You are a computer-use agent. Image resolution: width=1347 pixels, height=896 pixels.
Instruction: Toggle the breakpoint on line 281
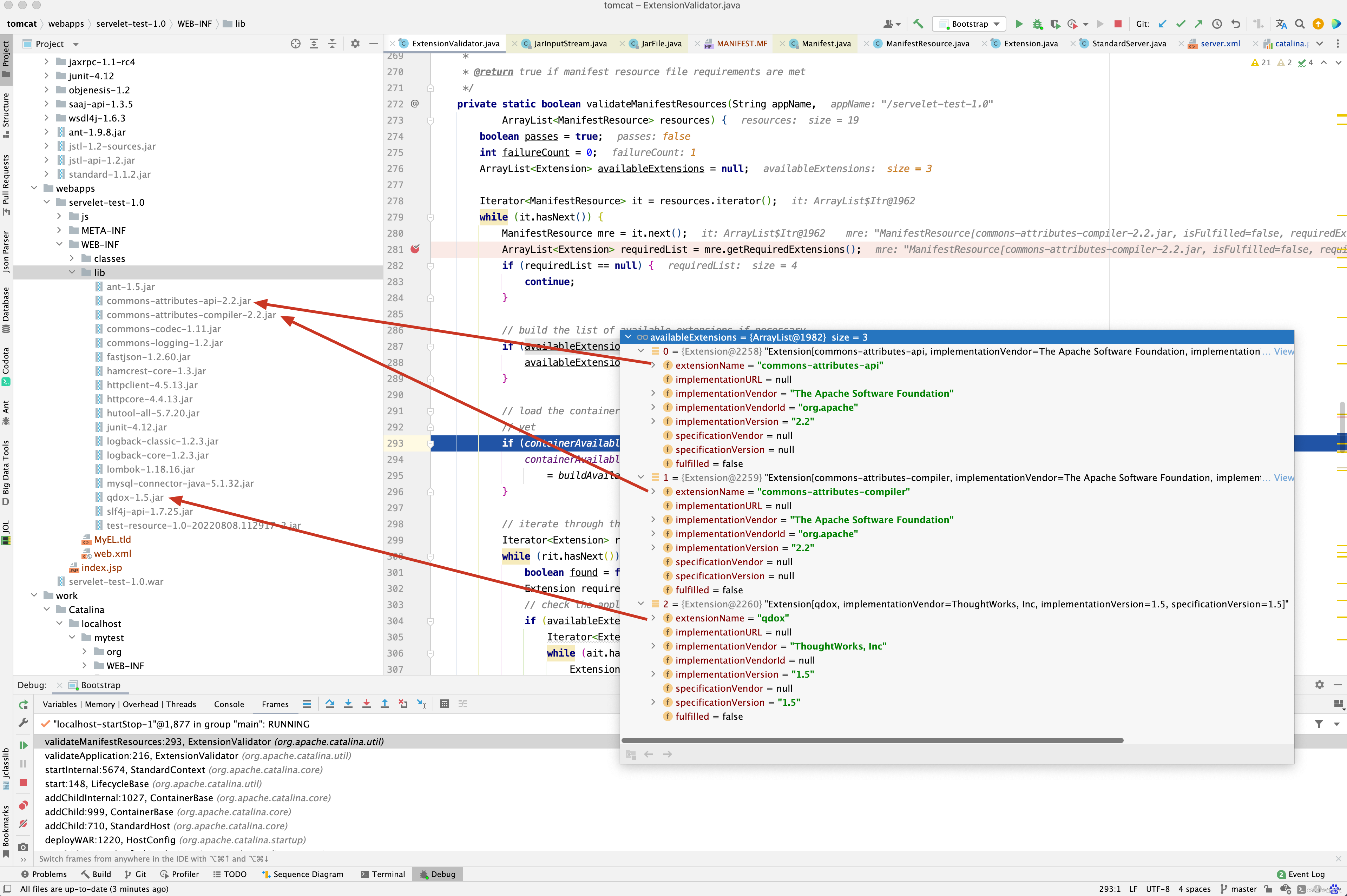(x=415, y=249)
